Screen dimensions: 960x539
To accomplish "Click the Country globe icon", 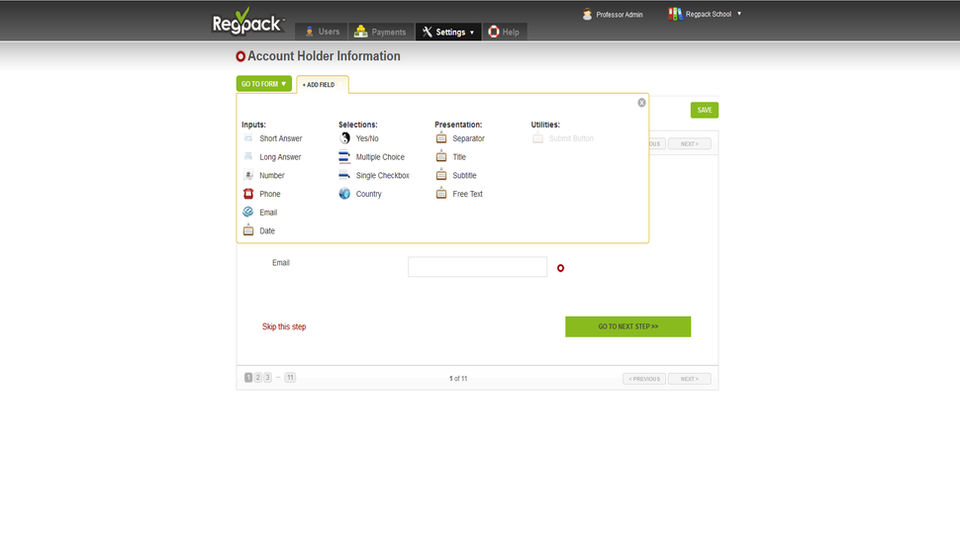I will pos(345,194).
